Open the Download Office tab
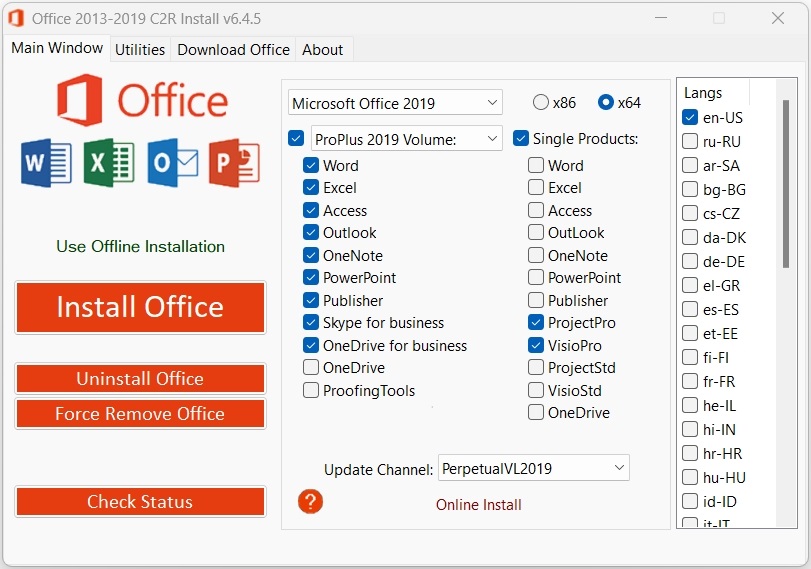The width and height of the screenshot is (811, 569). [233, 50]
